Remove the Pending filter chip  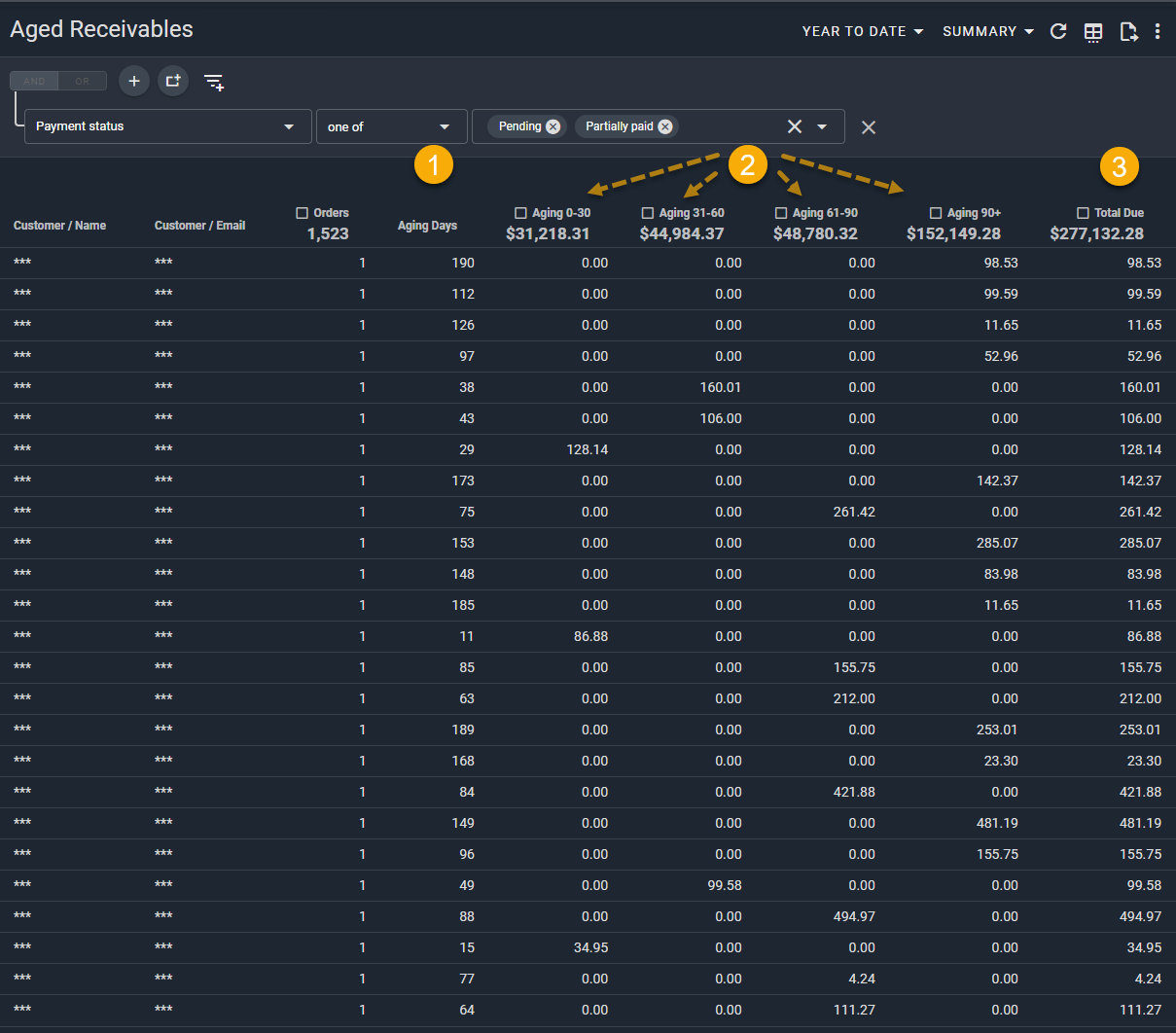click(553, 126)
